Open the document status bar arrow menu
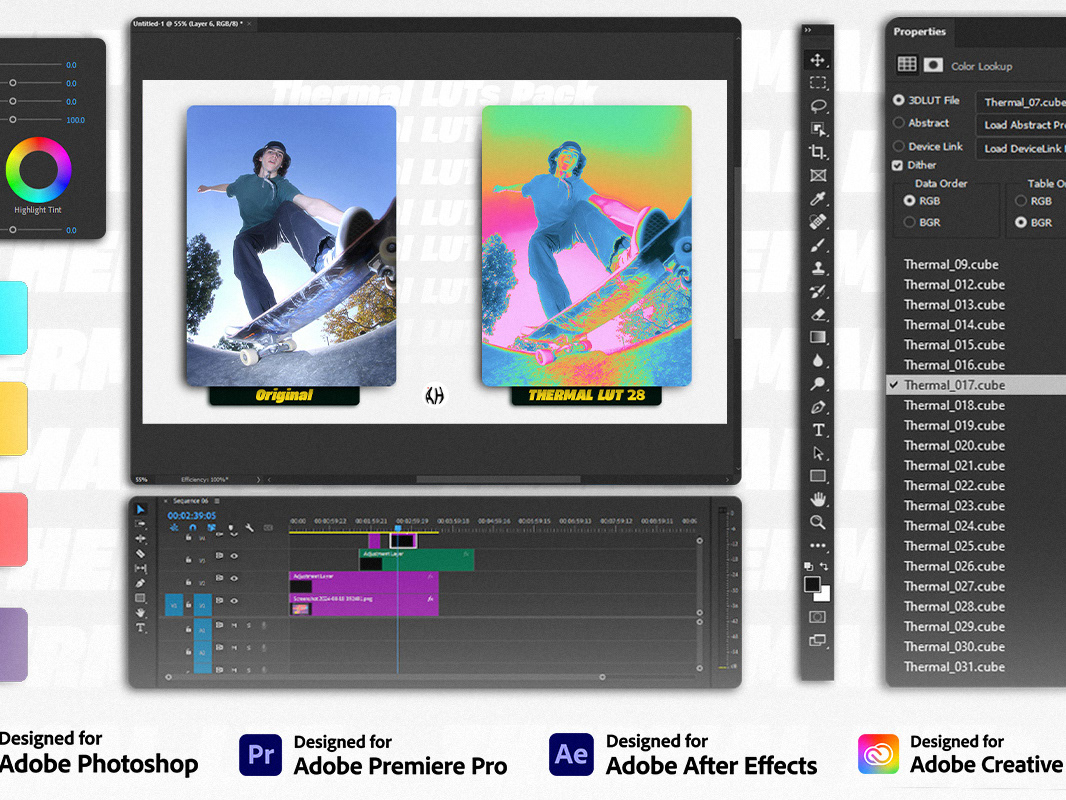The height and width of the screenshot is (800, 1066). pos(258,479)
